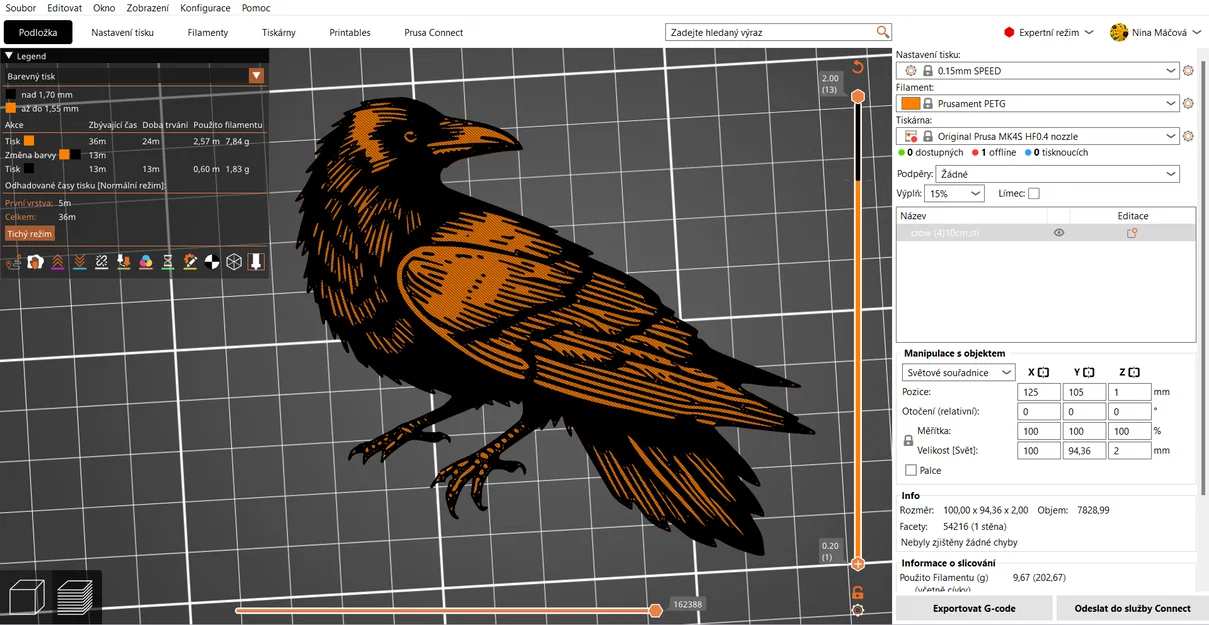Click the upper layer slider thumb at 2.00
The width and height of the screenshot is (1209, 625).
pyautogui.click(x=857, y=96)
